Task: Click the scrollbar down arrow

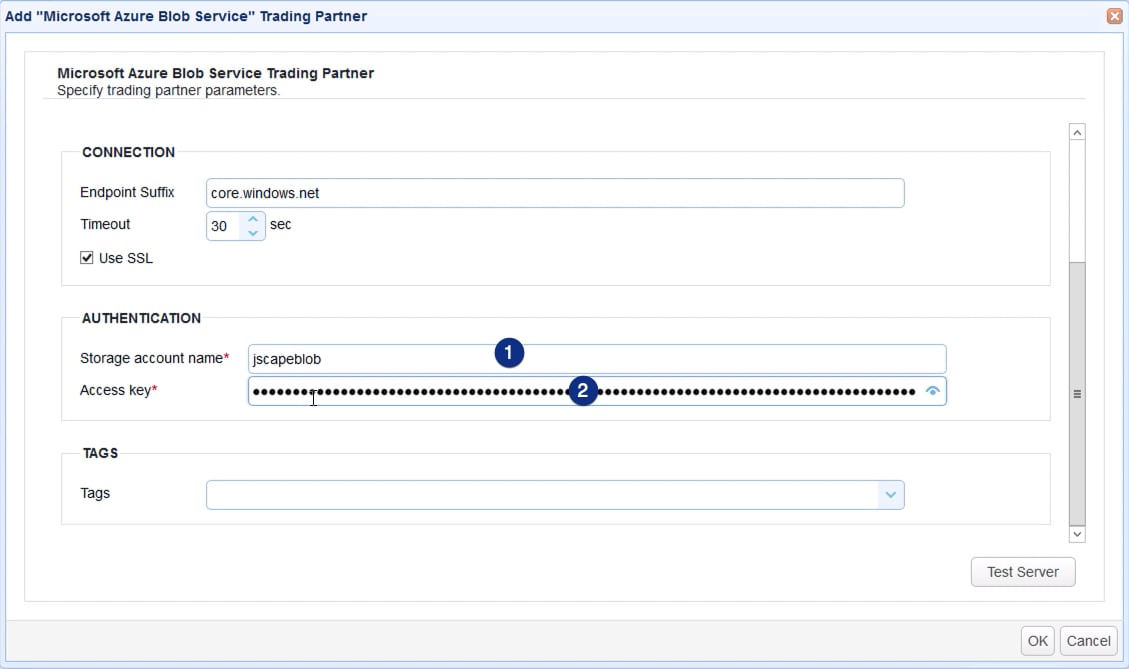Action: (1077, 534)
